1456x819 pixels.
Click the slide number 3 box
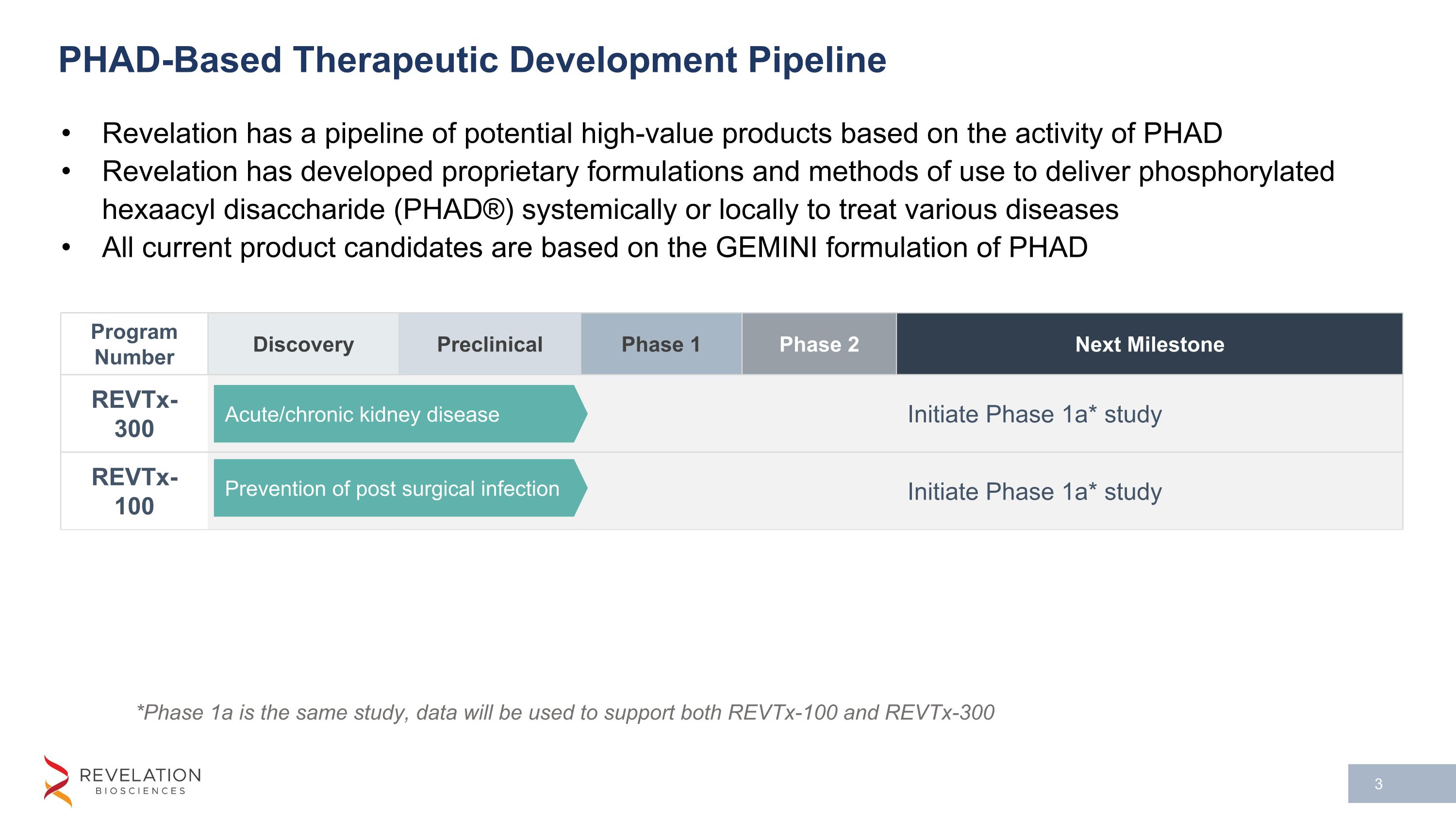coord(1401,784)
